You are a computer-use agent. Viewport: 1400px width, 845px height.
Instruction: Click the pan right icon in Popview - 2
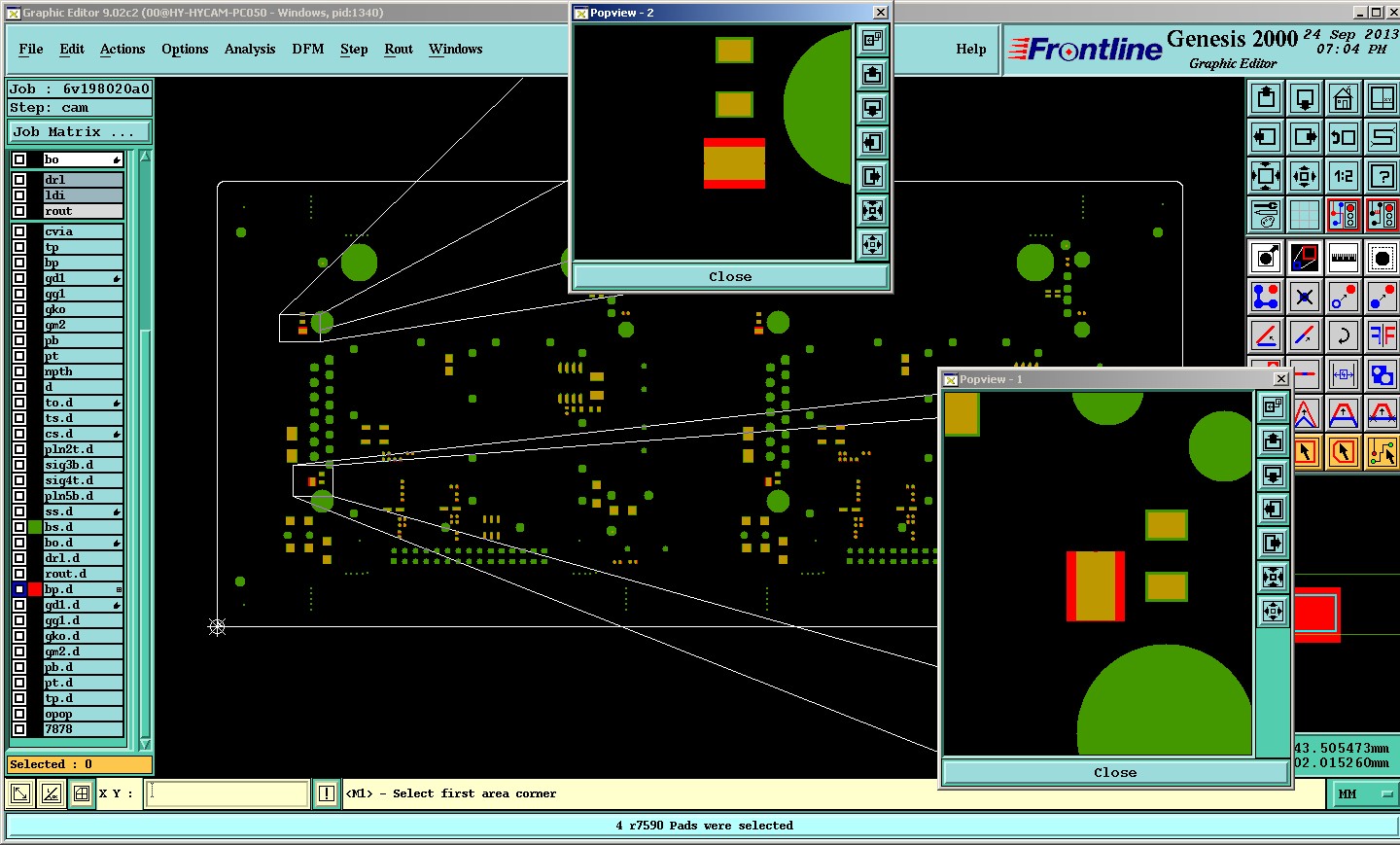click(x=872, y=177)
